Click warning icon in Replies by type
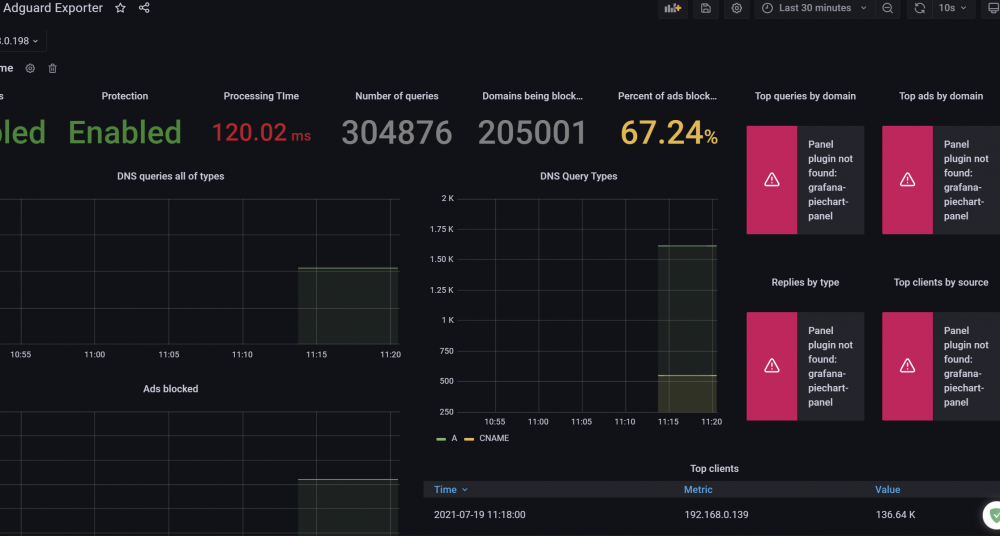 point(772,366)
